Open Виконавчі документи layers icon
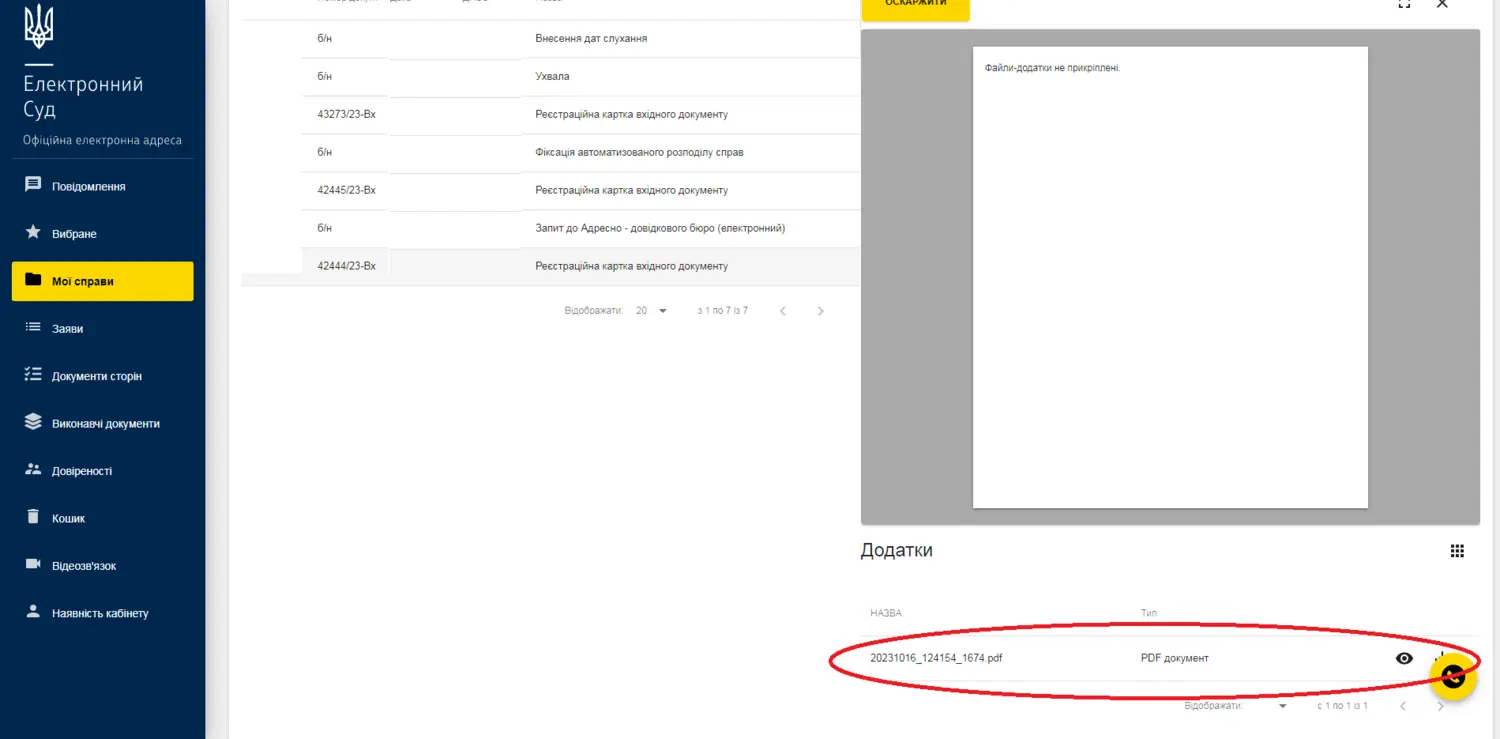Viewport: 1500px width, 739px height. coord(33,422)
